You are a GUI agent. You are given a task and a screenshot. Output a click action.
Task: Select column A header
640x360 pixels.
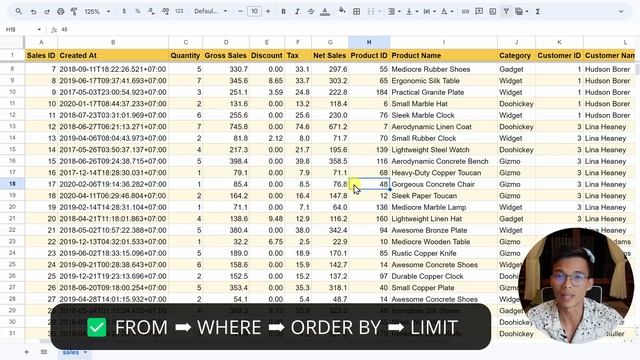pos(41,42)
